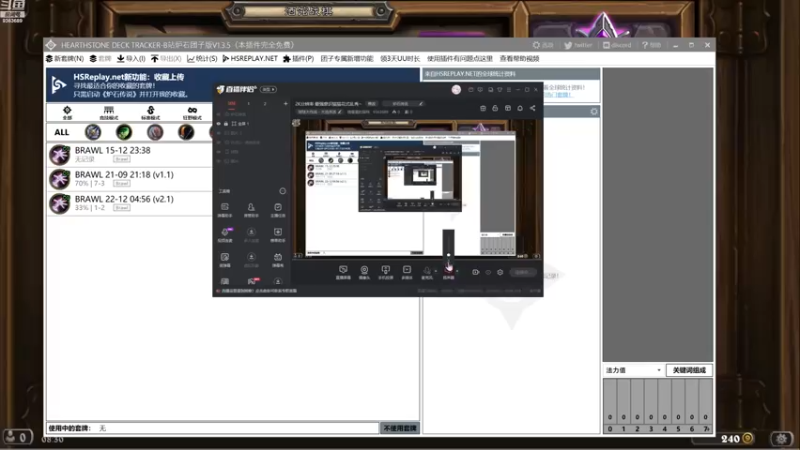
Task: Filter decks by the reddish-grey class icon
Action: tap(155, 132)
